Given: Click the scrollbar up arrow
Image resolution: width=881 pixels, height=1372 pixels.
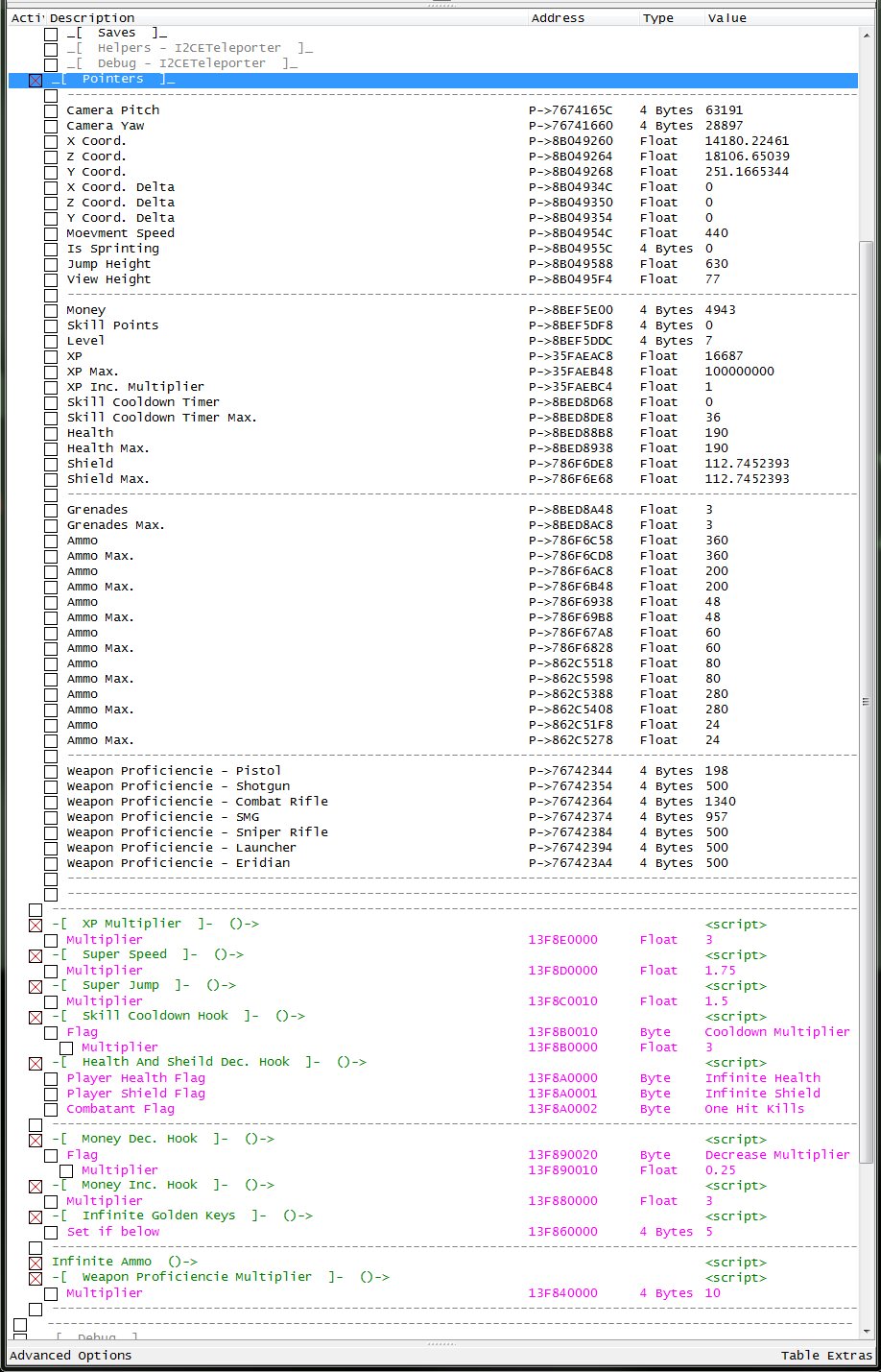Looking at the screenshot, I should (867, 34).
